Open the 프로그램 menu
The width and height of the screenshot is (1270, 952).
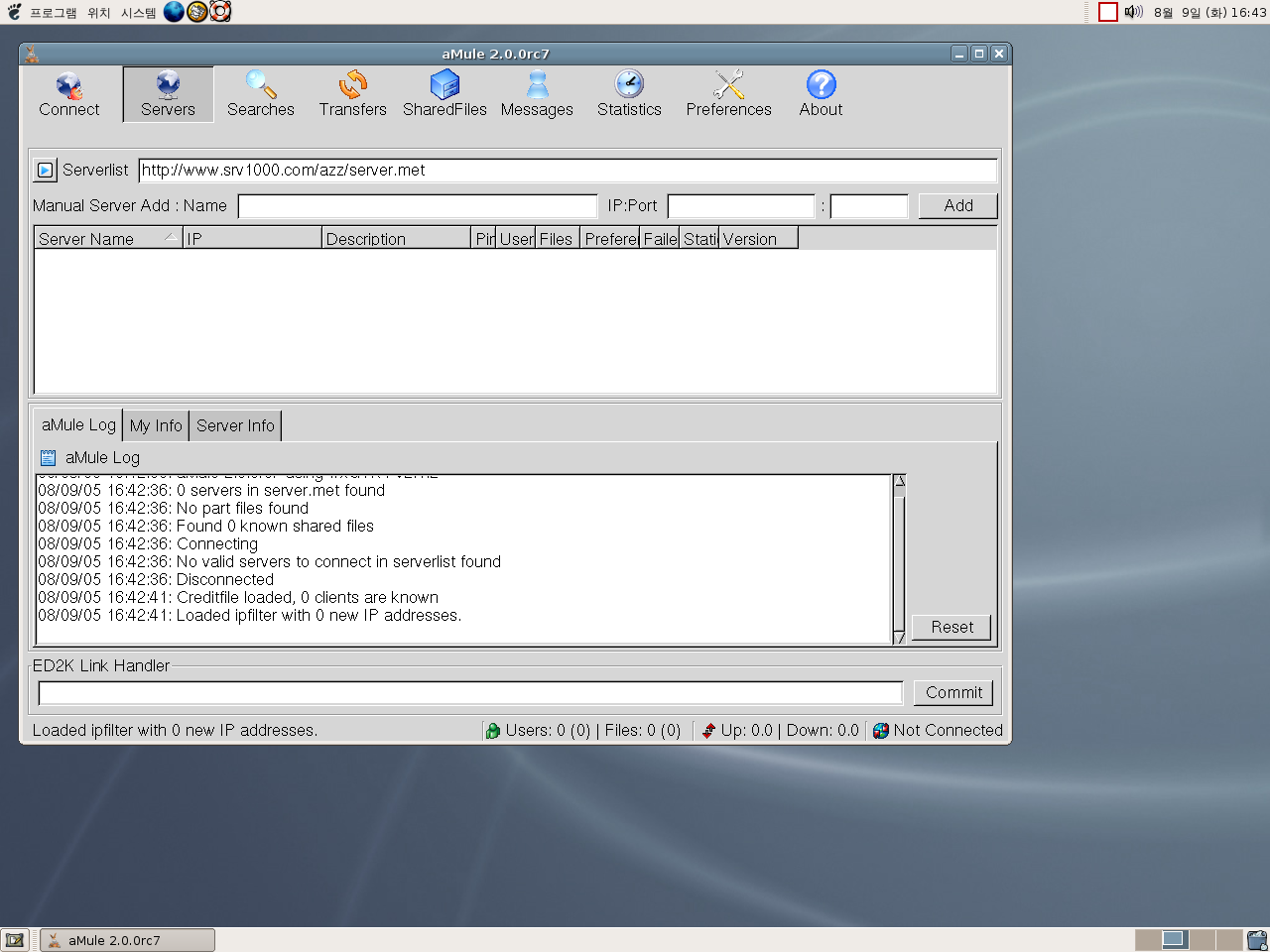pyautogui.click(x=53, y=13)
